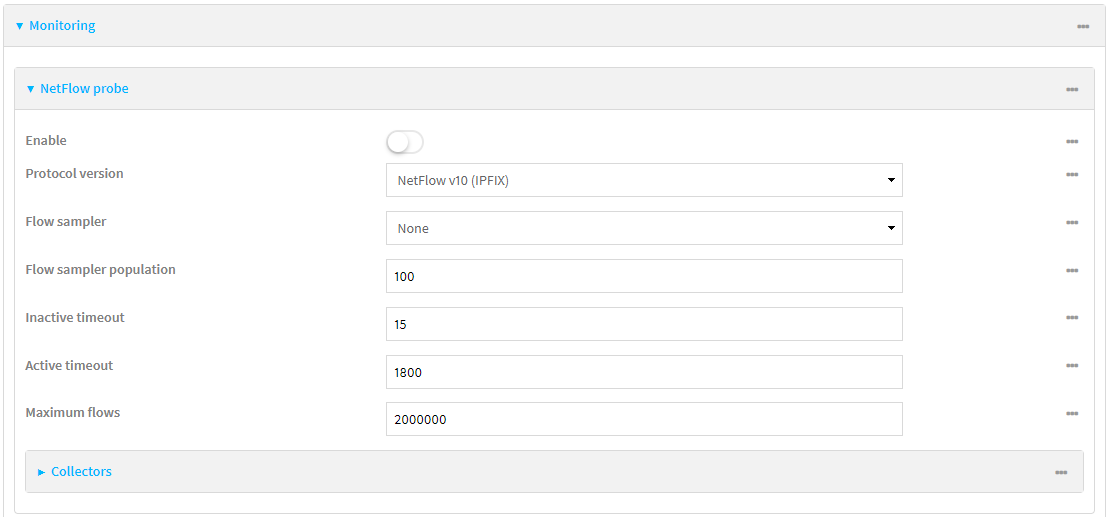Collapse the NetFlow probe panel
The height and width of the screenshot is (517, 1109).
tap(83, 89)
